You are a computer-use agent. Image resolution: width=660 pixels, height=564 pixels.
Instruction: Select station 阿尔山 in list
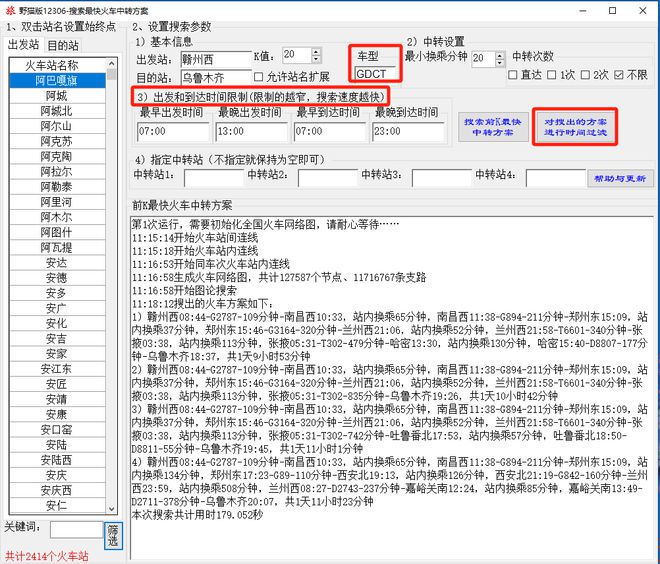pos(57,126)
